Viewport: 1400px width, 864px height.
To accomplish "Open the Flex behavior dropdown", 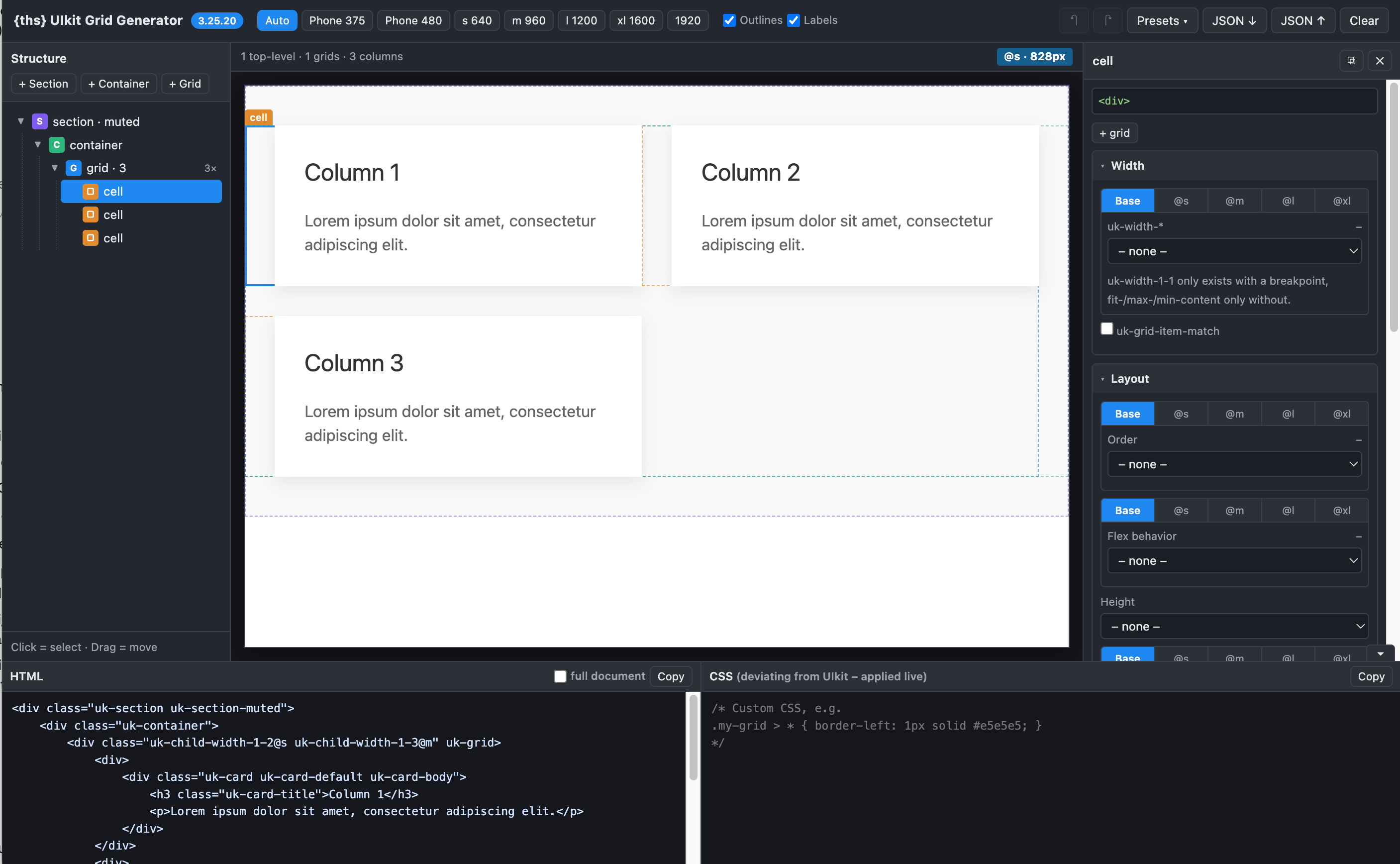I will 1234,561.
